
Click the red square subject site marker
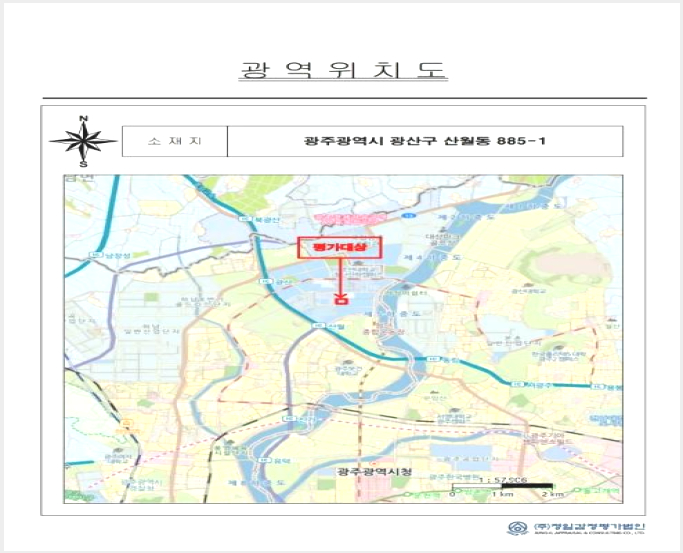click(340, 300)
